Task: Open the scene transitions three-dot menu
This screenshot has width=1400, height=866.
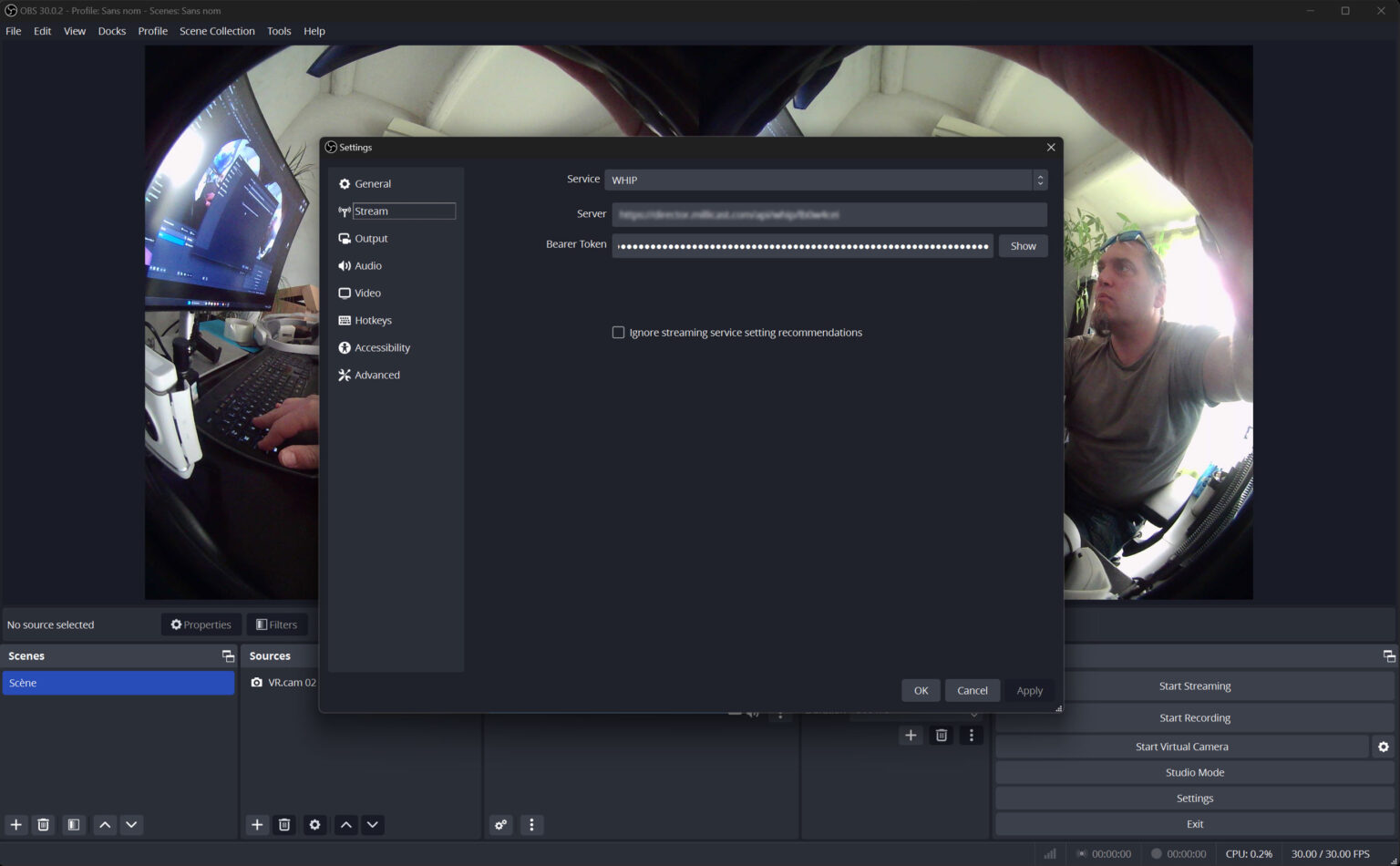Action: click(x=971, y=736)
